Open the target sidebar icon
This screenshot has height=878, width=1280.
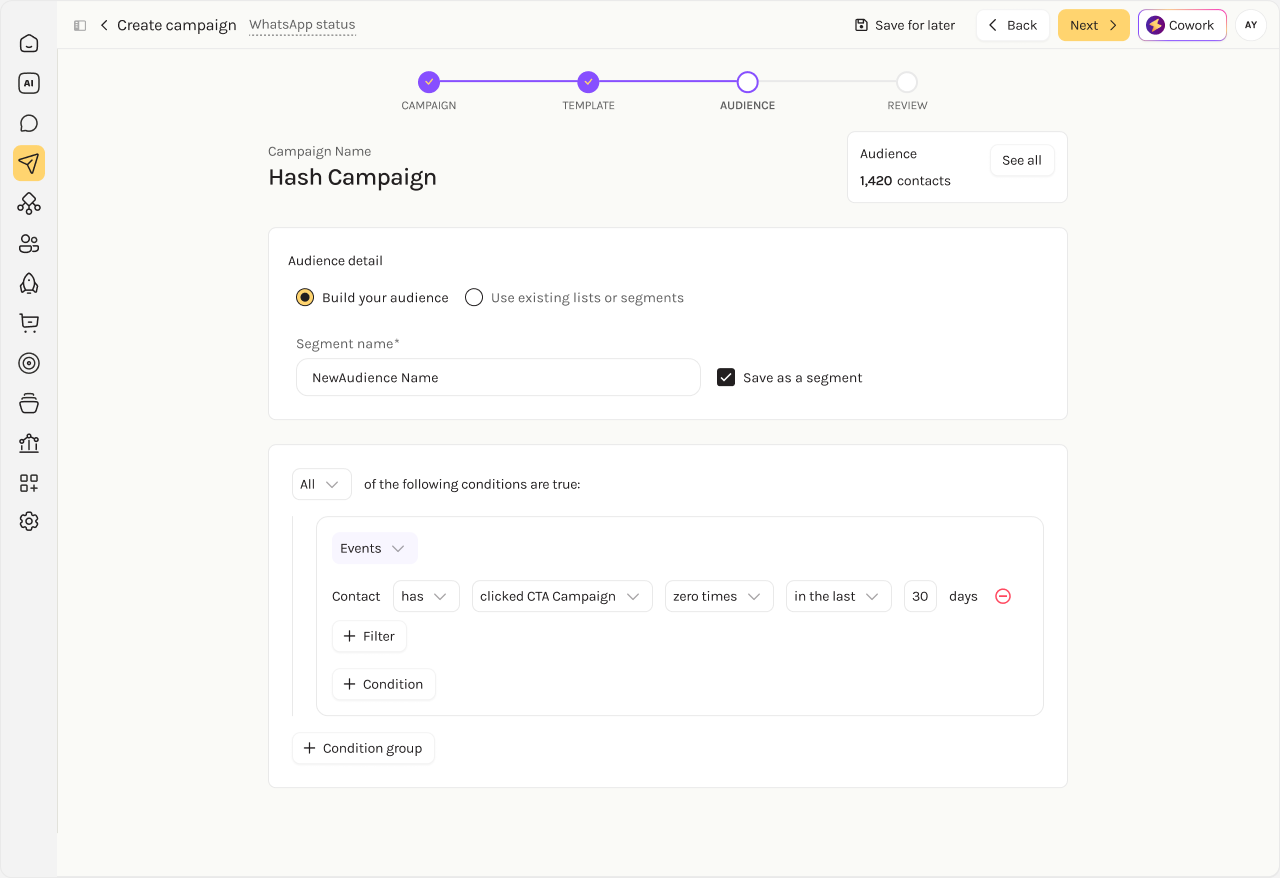pos(29,363)
